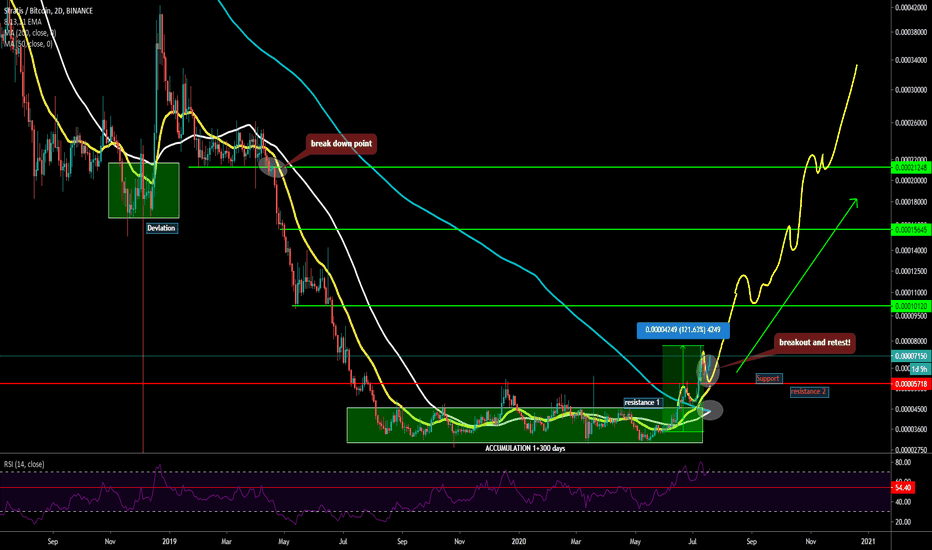Viewport: 932px width, 550px height.
Task: Click the 0.00014000 price axis value
Action: 912,250
